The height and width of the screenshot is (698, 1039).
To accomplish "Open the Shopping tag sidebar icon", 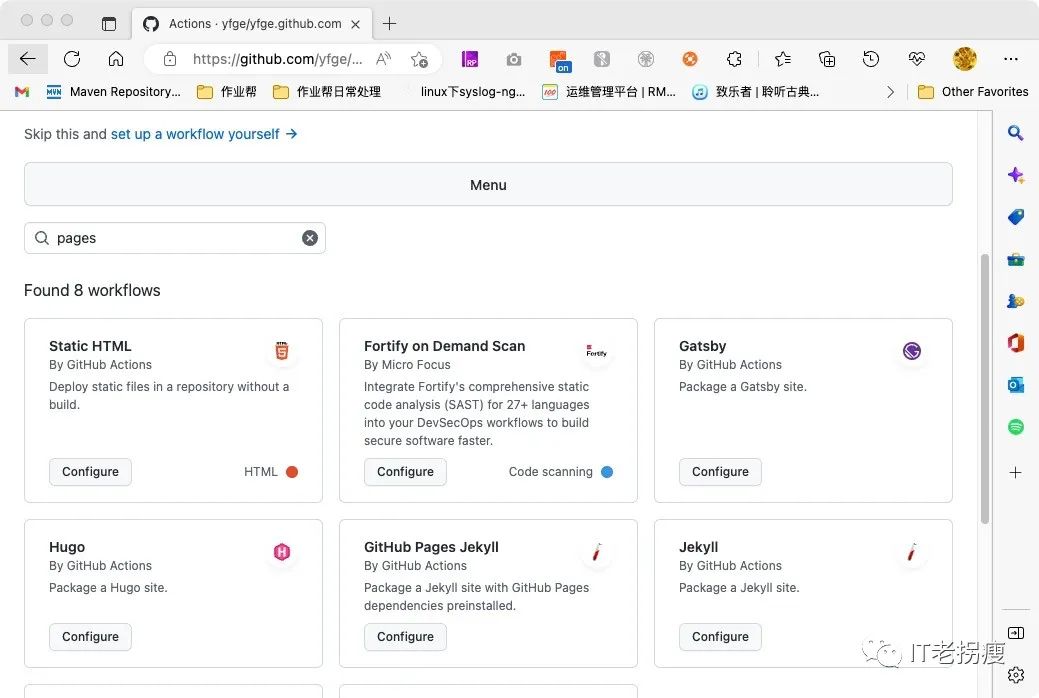I will [1015, 217].
